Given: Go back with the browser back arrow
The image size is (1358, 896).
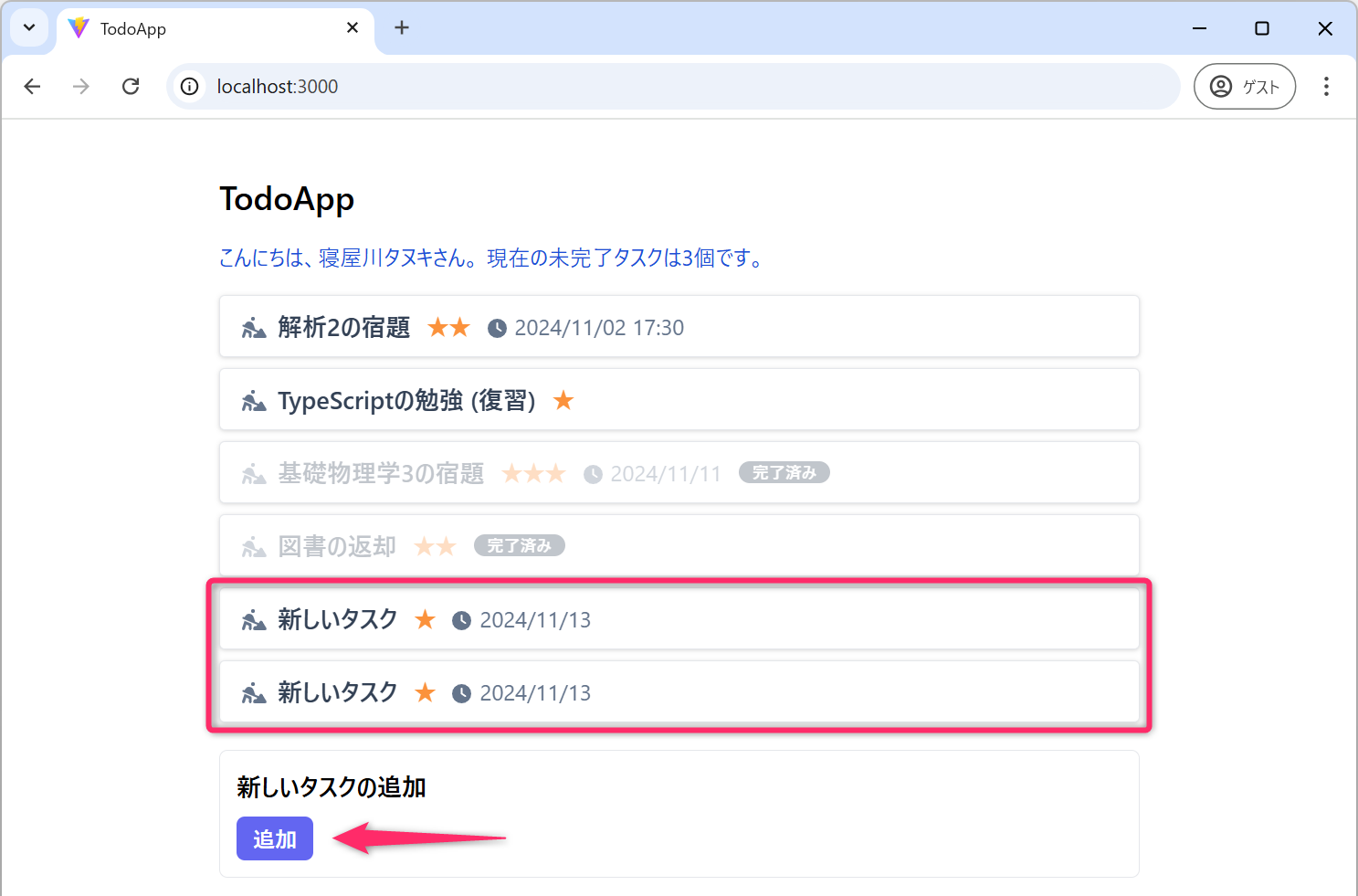Looking at the screenshot, I should [33, 87].
